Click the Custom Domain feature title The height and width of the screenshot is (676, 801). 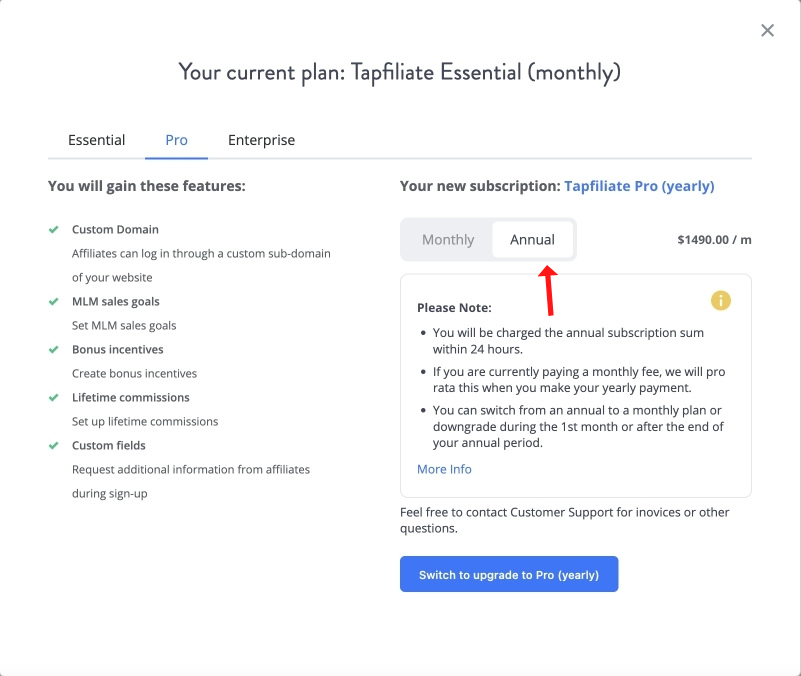pyautogui.click(x=115, y=229)
